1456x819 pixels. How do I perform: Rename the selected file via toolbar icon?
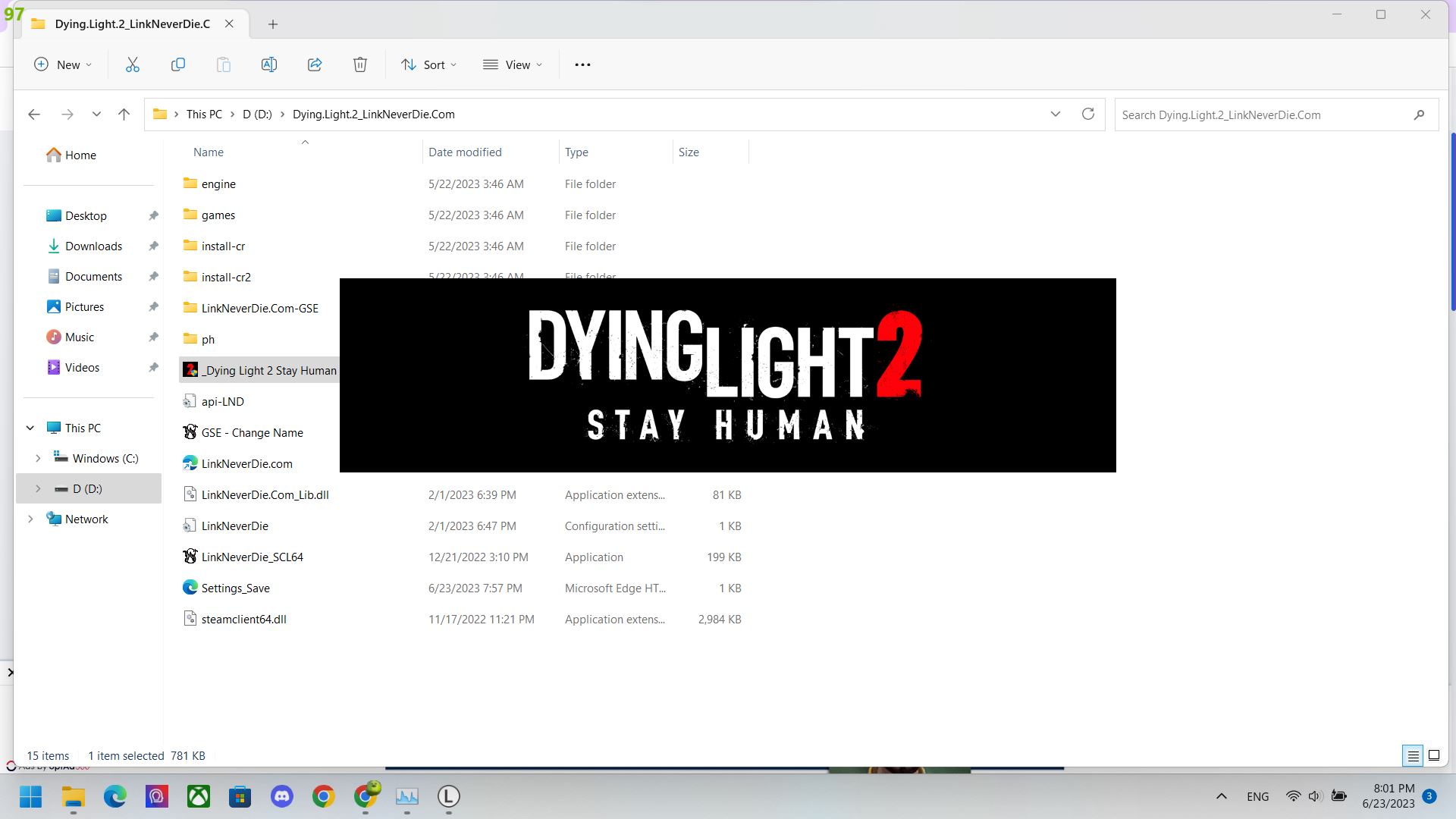tap(269, 64)
